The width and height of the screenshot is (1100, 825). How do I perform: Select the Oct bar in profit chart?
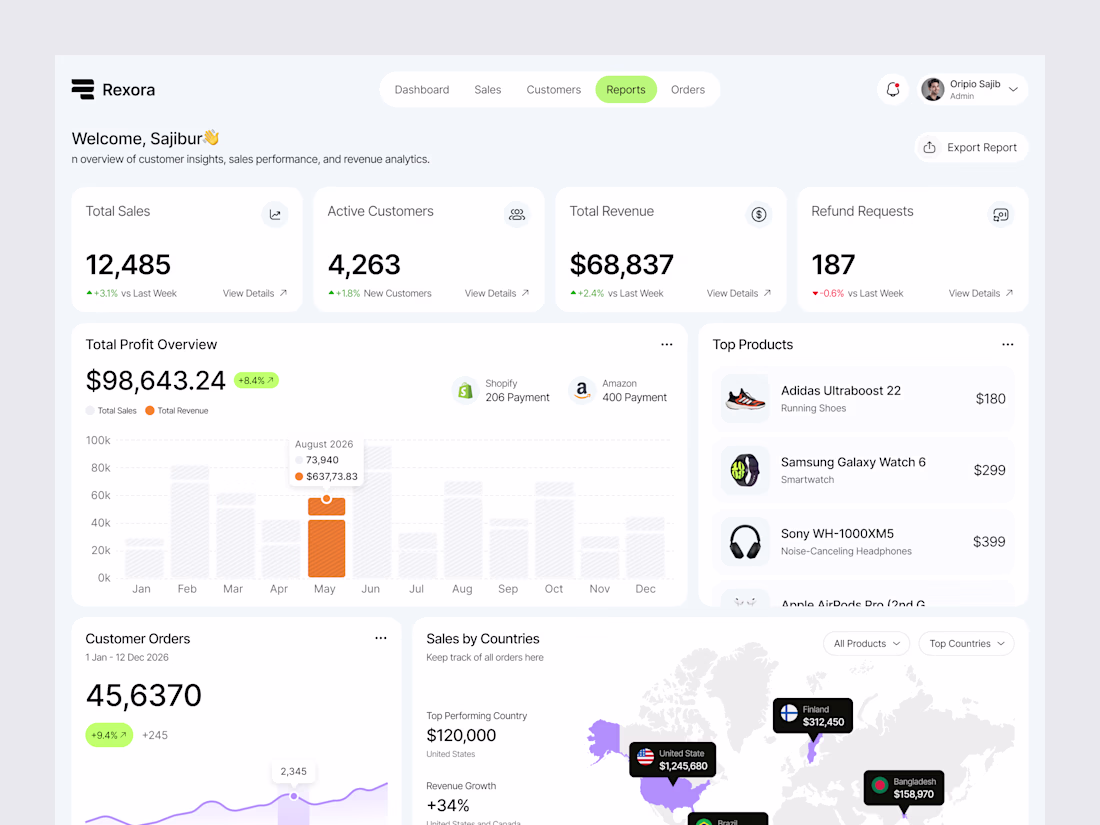pyautogui.click(x=554, y=530)
